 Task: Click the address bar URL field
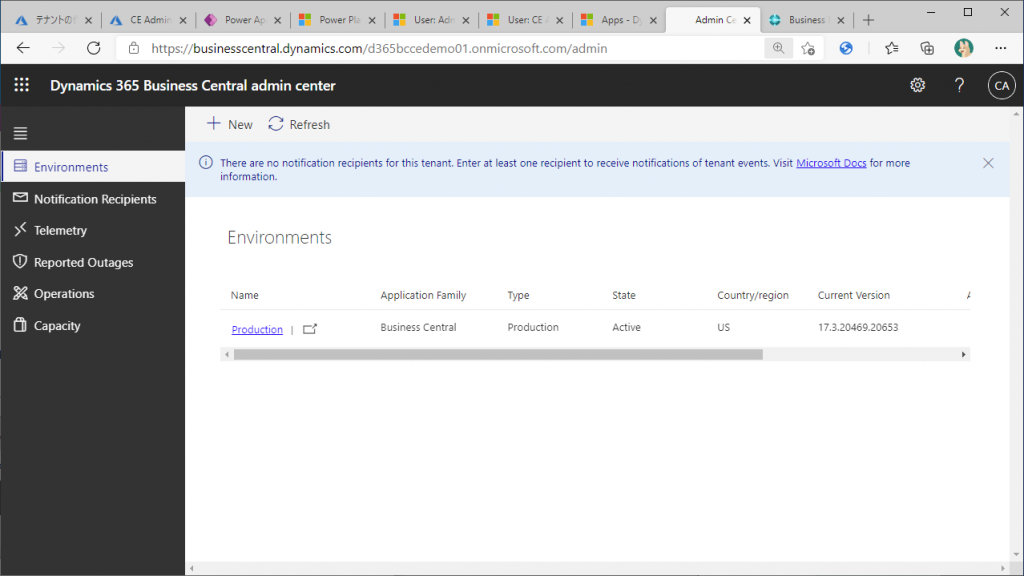point(379,48)
